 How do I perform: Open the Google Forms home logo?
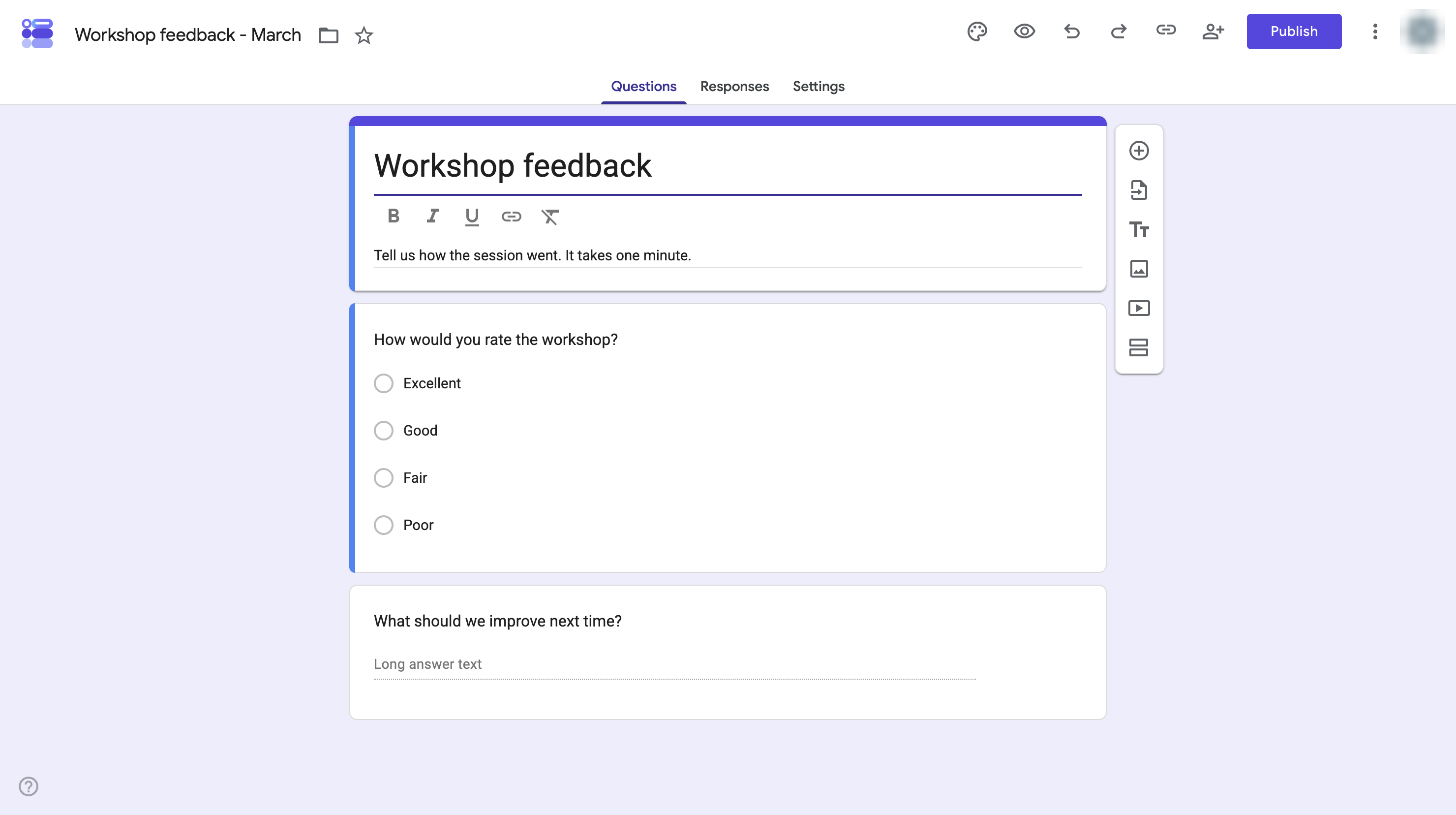37,34
